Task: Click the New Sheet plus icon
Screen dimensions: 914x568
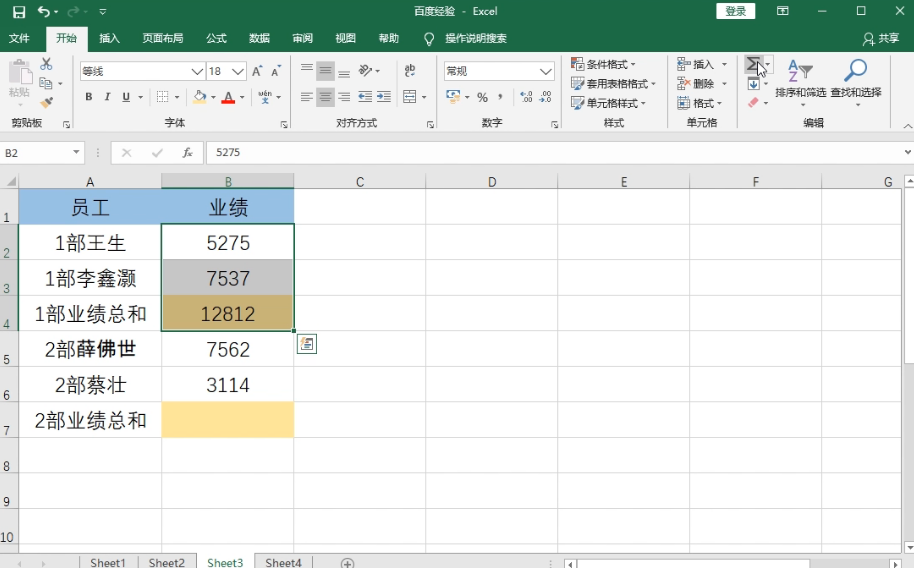Action: click(347, 563)
